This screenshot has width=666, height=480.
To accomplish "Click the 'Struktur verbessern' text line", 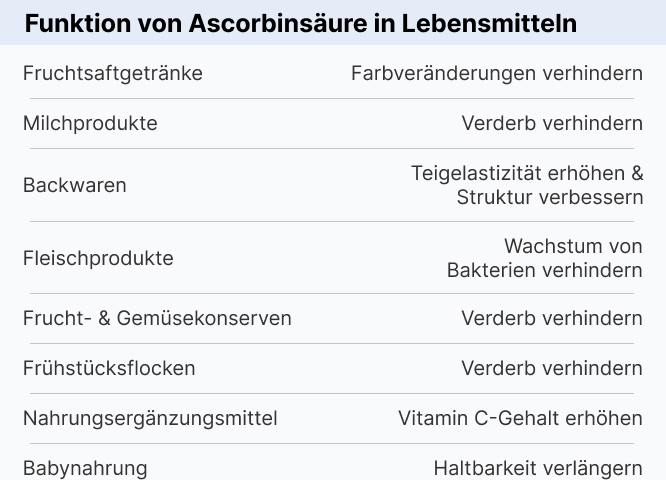I will [x=550, y=197].
